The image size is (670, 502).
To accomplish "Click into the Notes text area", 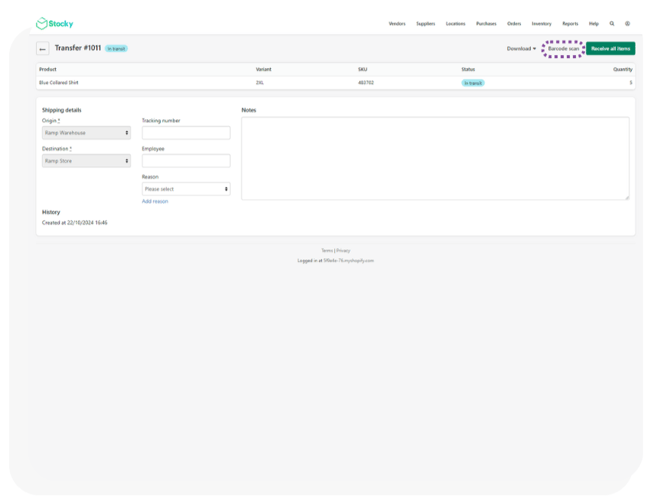I will coord(435,158).
